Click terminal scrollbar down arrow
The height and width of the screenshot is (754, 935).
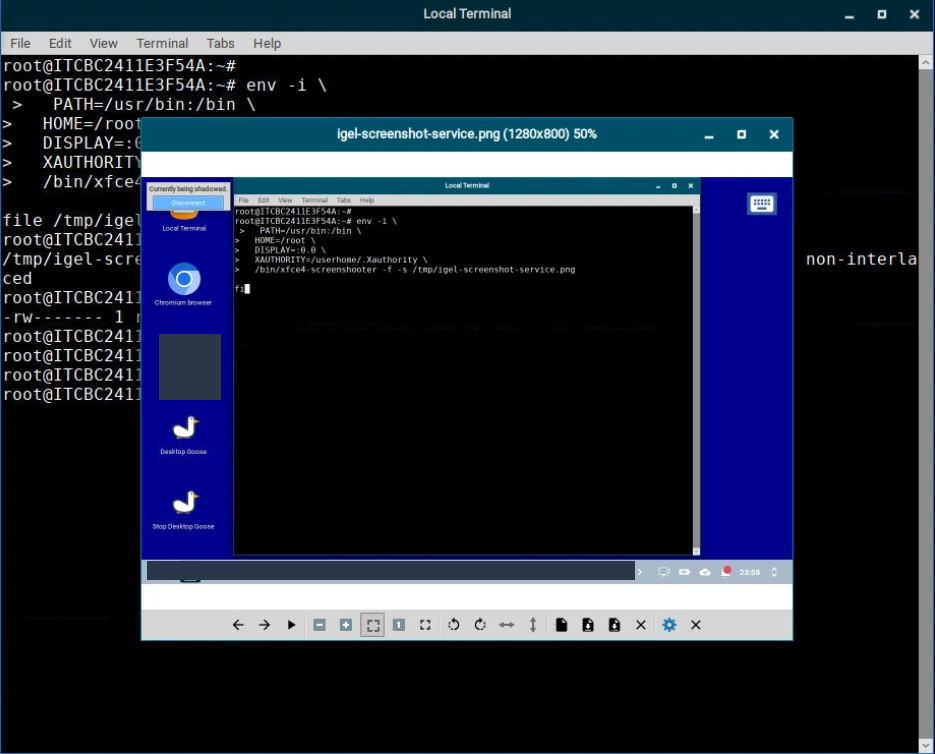coord(925,746)
